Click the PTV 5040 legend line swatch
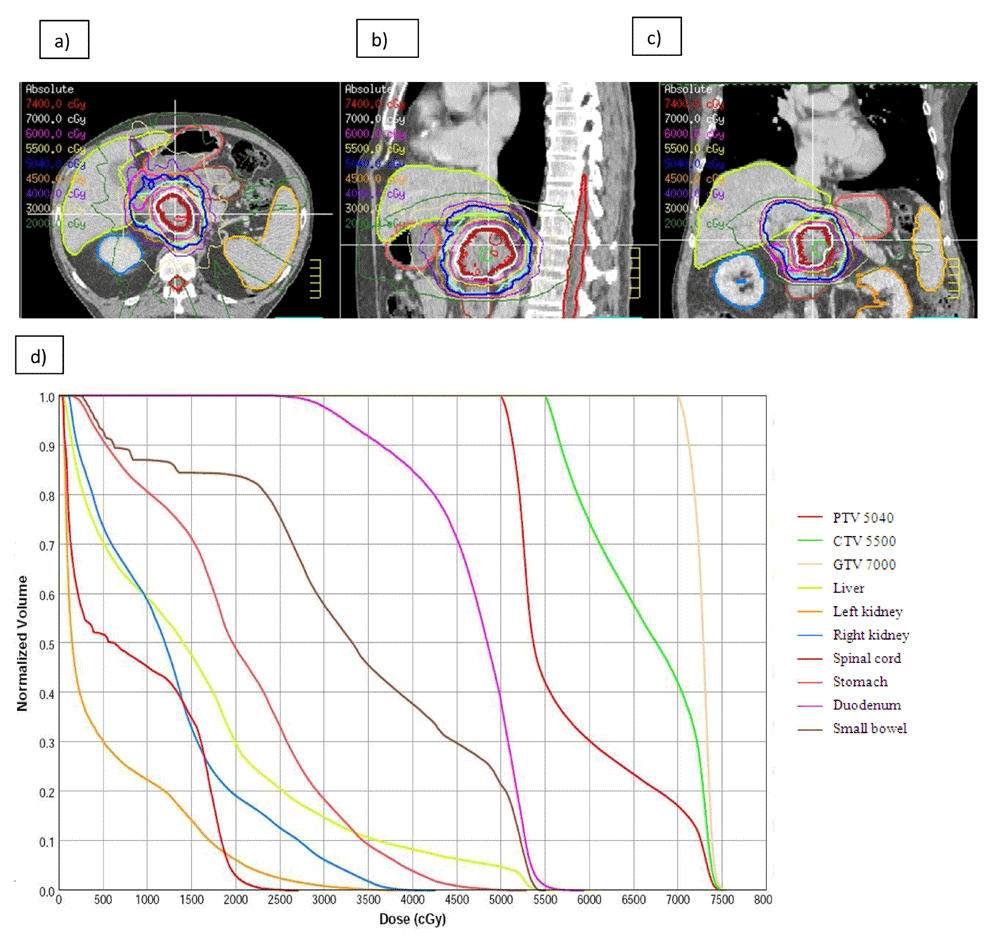 [810, 517]
